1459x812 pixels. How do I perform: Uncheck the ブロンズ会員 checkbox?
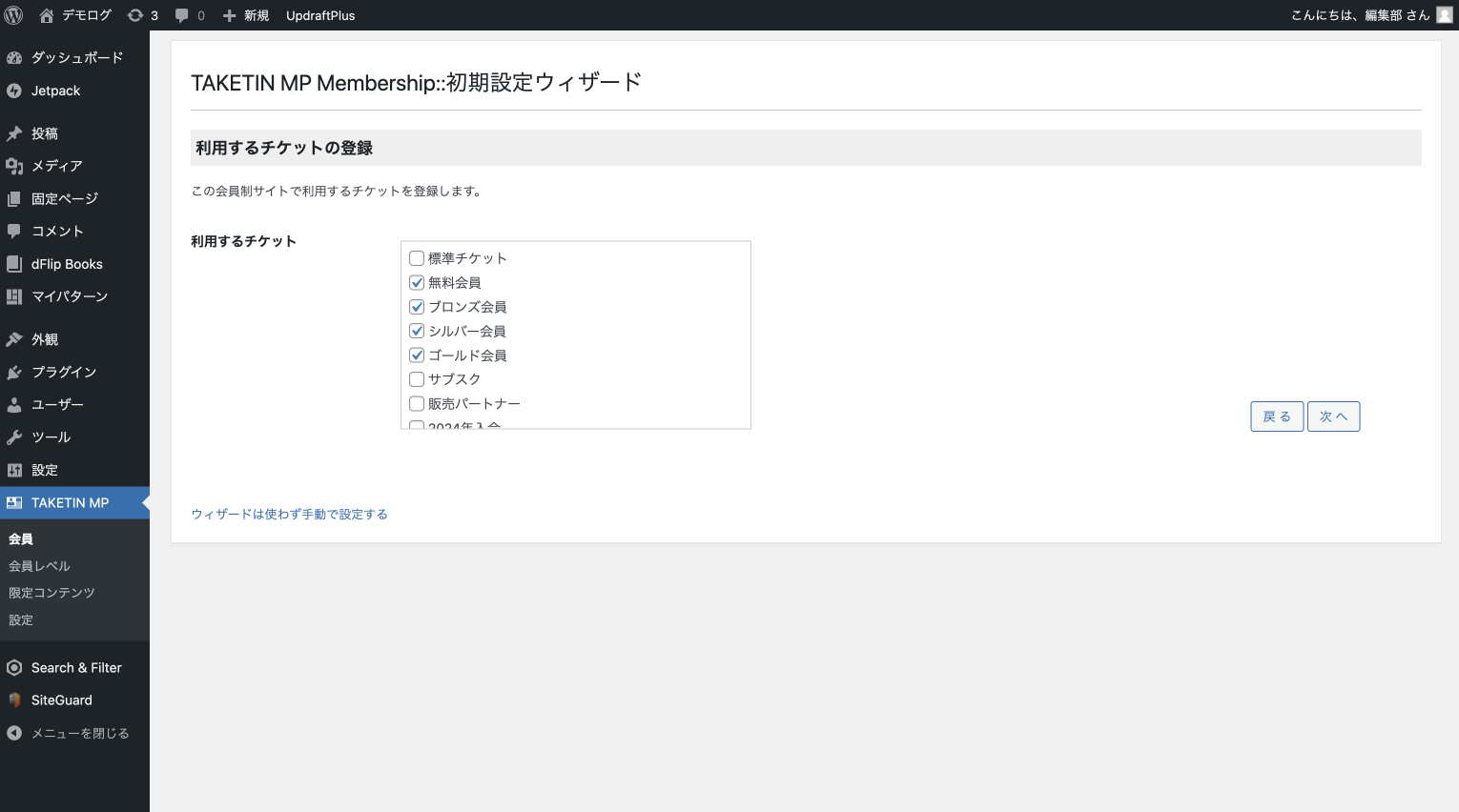coord(417,307)
